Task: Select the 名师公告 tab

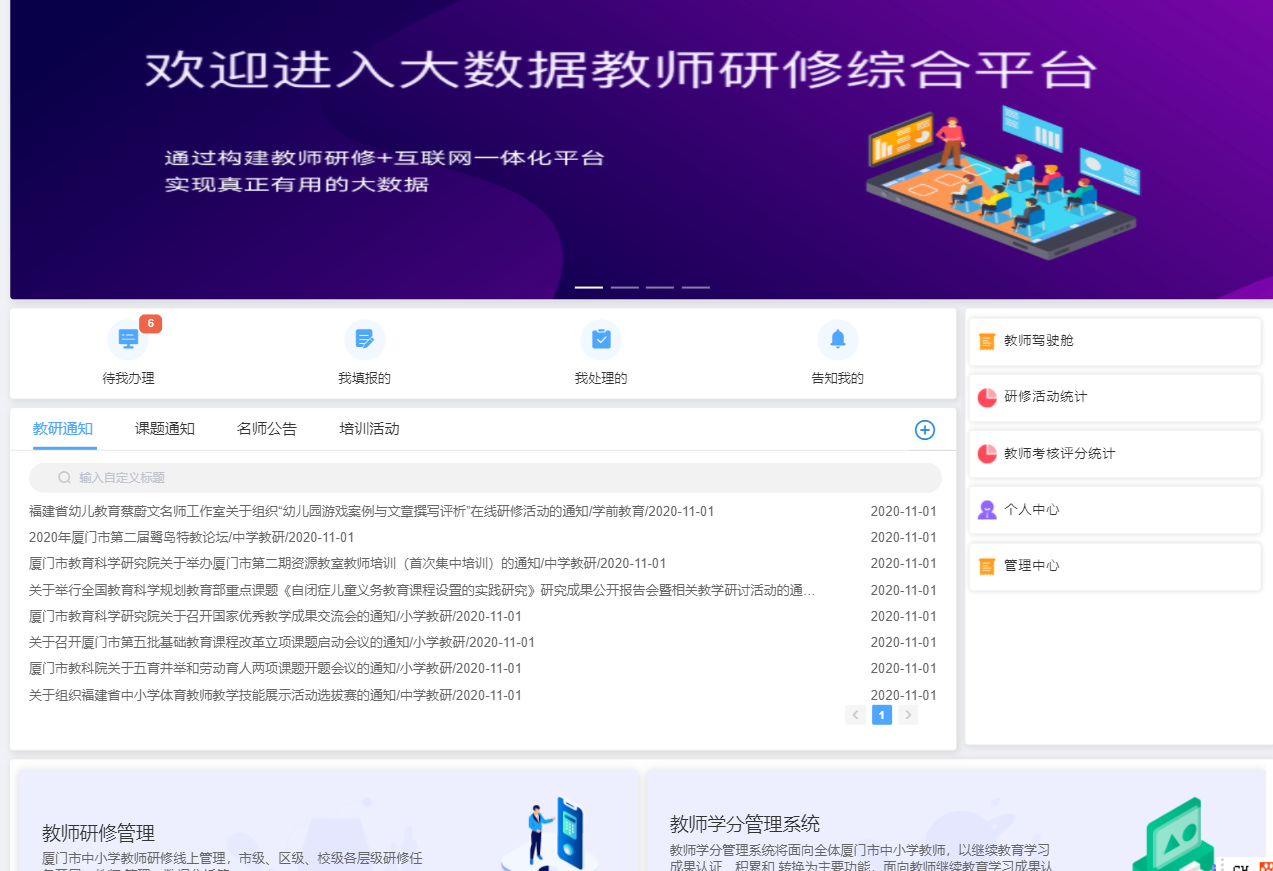Action: [x=266, y=428]
